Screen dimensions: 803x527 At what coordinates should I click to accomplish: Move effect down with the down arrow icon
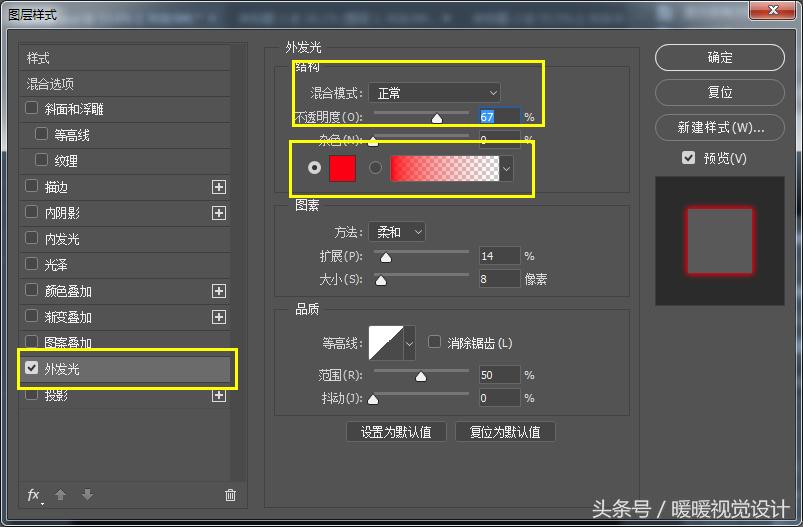coord(88,495)
